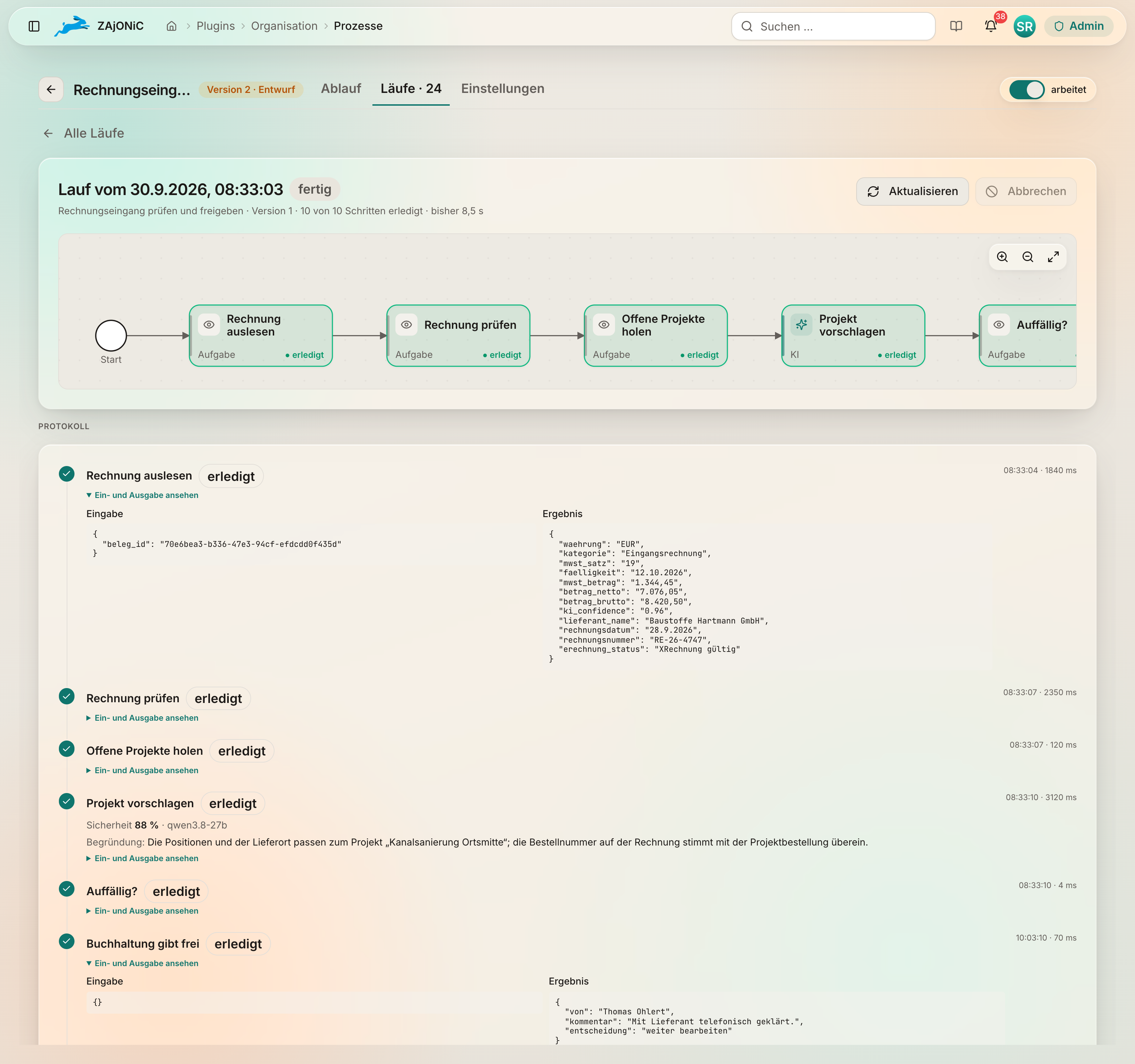This screenshot has height=1064, width=1135.
Task: Zoom in on the flow diagram
Action: pos(1002,257)
